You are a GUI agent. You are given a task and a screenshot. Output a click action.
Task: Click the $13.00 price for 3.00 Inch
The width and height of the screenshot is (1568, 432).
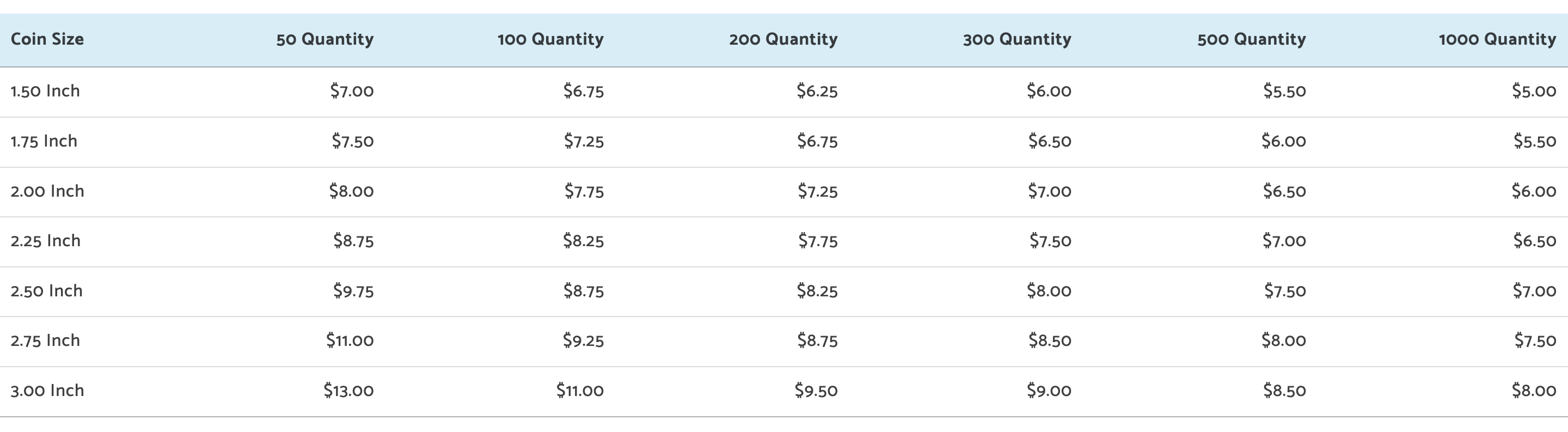point(349,390)
